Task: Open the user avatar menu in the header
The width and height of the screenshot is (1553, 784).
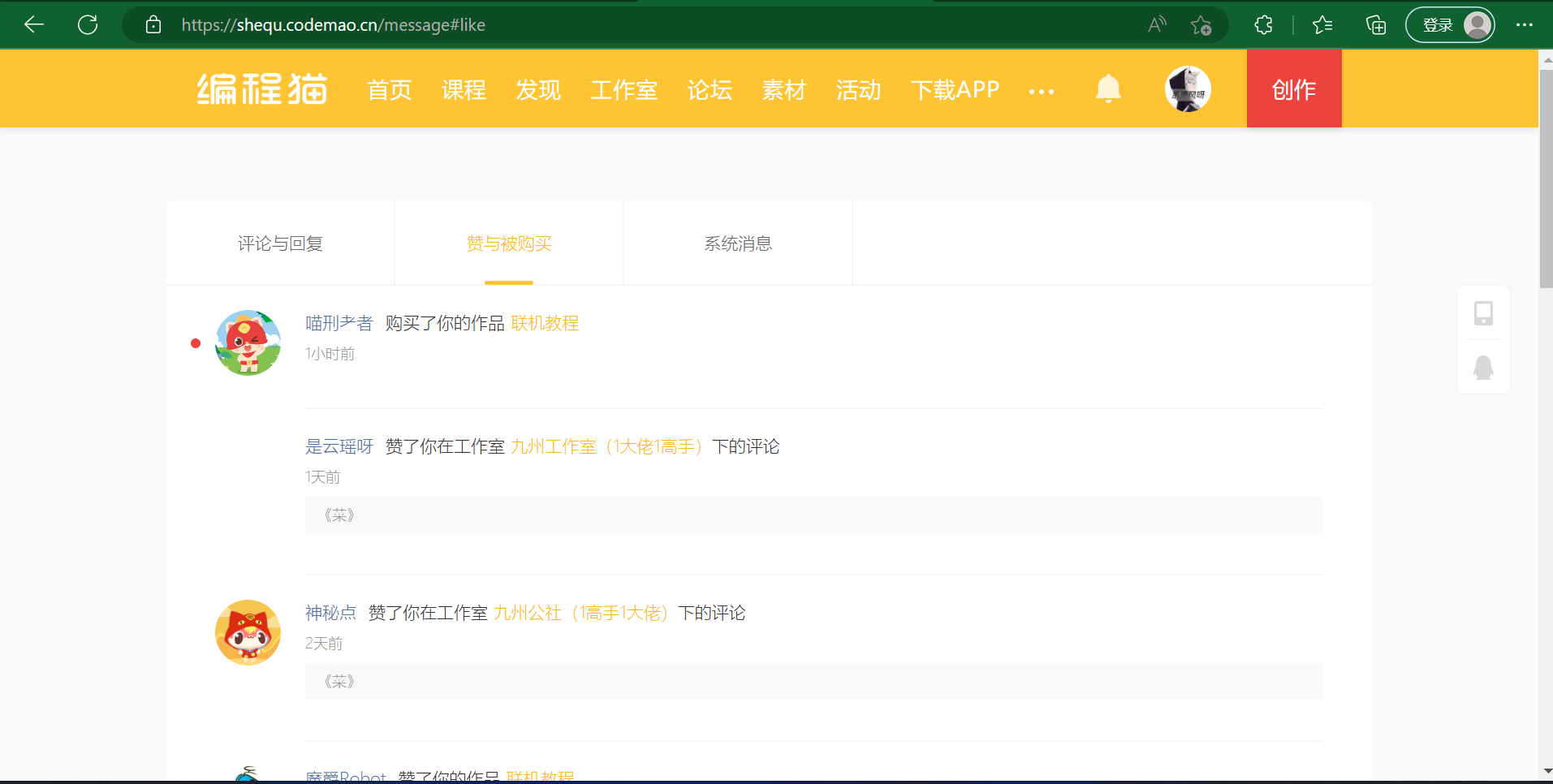Action: point(1188,88)
